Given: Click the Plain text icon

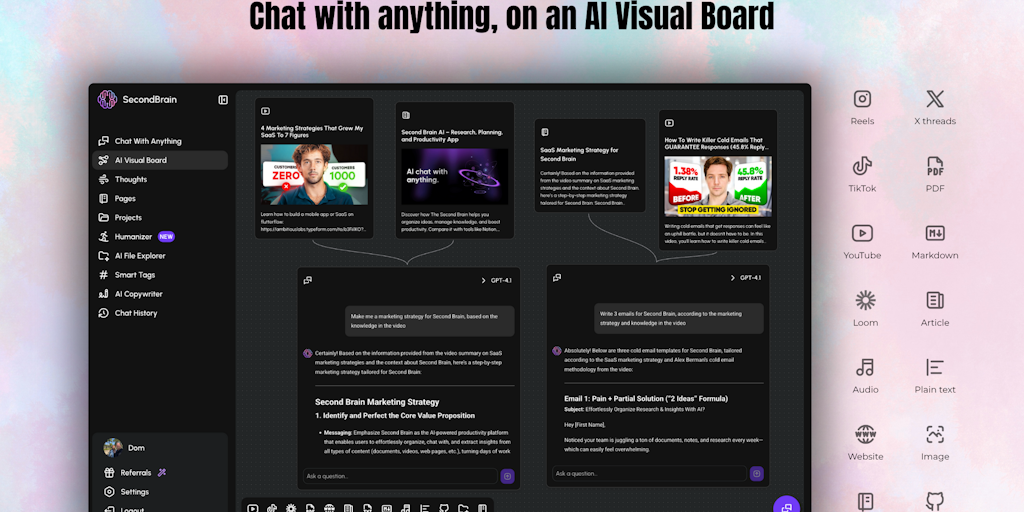Looking at the screenshot, I should [x=935, y=367].
